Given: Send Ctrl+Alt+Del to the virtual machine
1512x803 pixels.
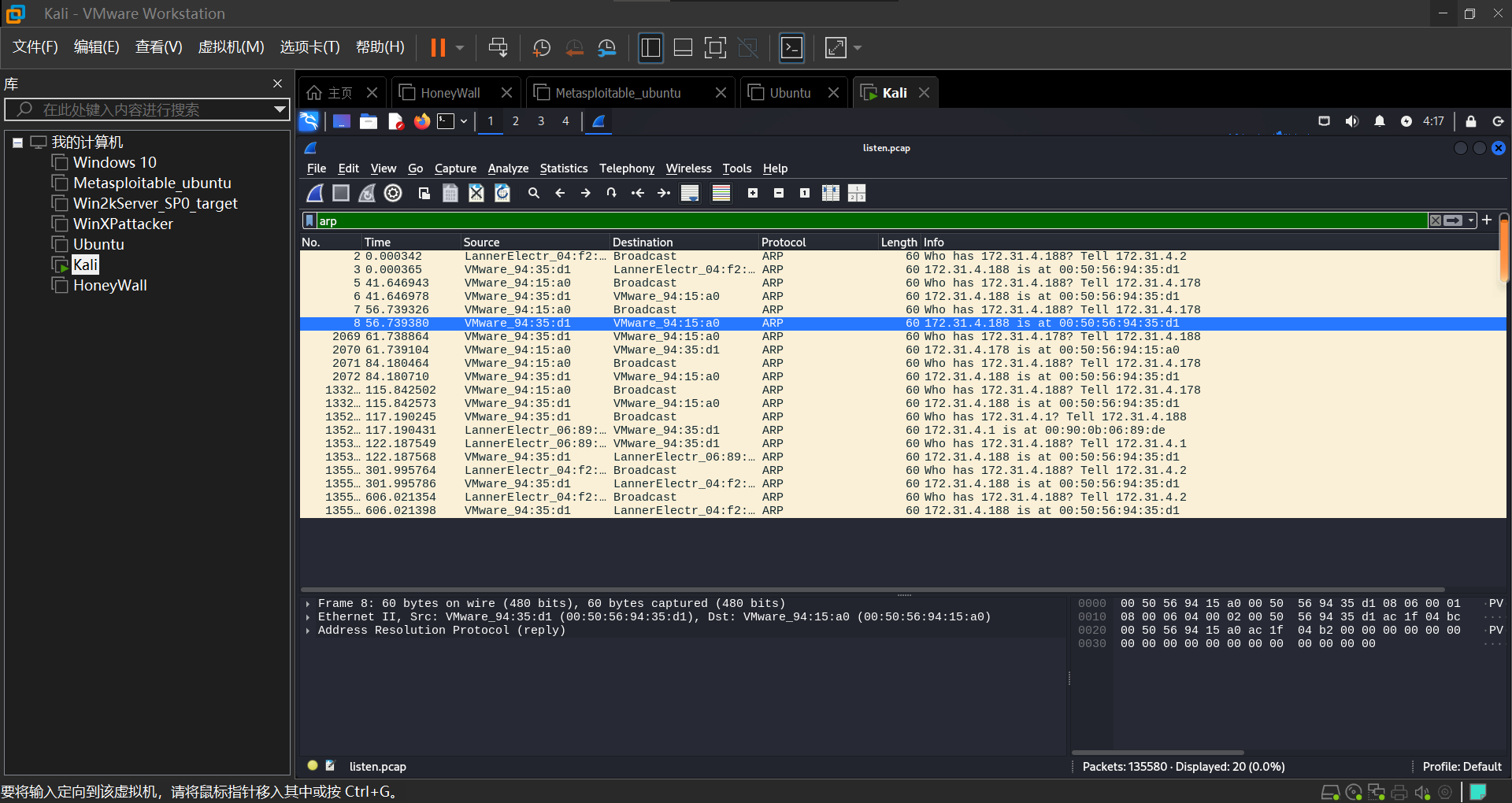Looking at the screenshot, I should coord(498,48).
